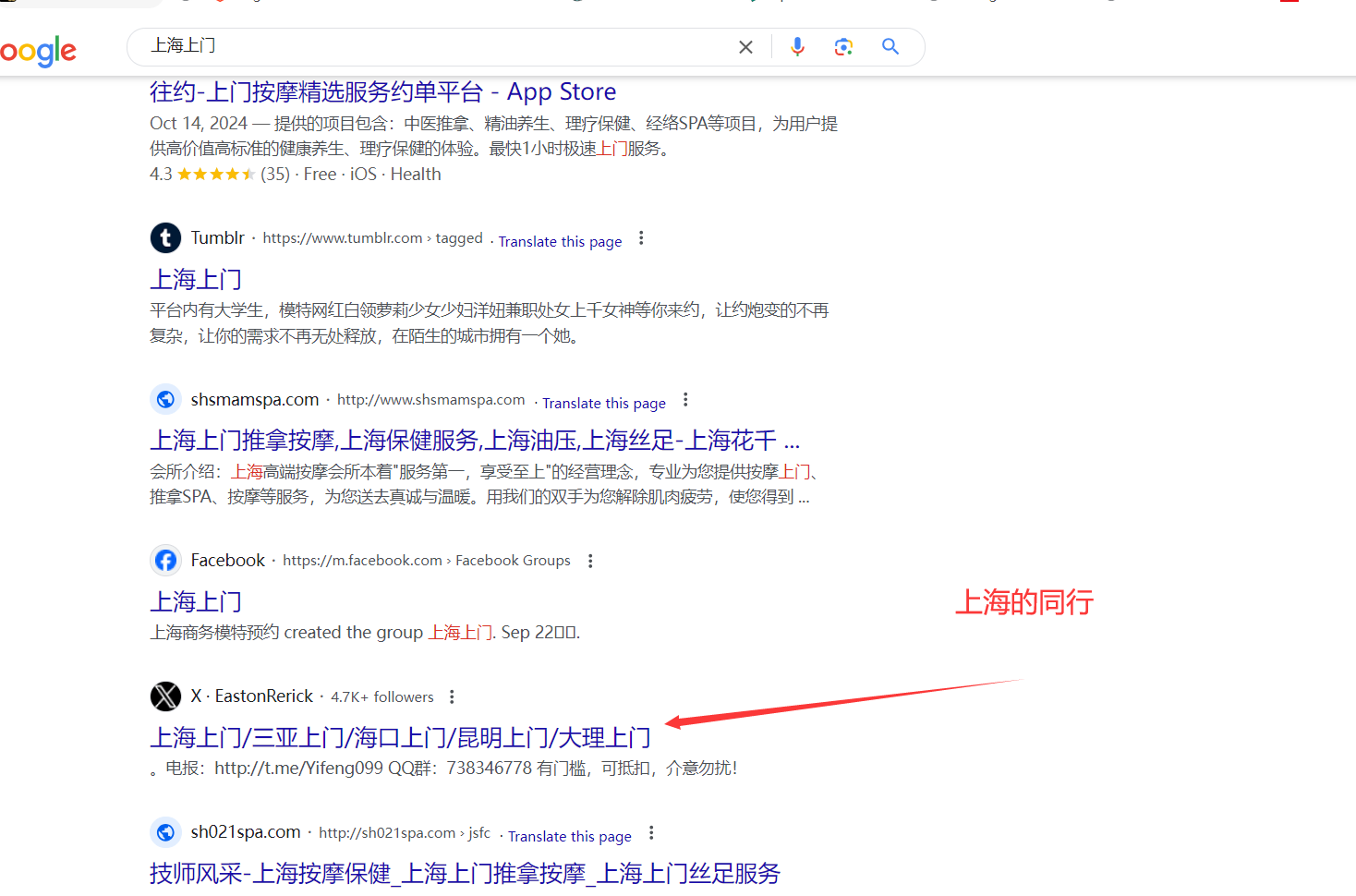Click the Google logo
Image resolution: width=1356 pixels, height=896 pixels.
pyautogui.click(x=37, y=53)
